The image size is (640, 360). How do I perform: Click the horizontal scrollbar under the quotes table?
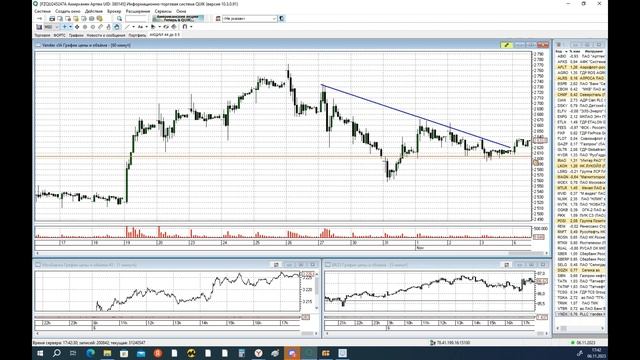click(580, 328)
